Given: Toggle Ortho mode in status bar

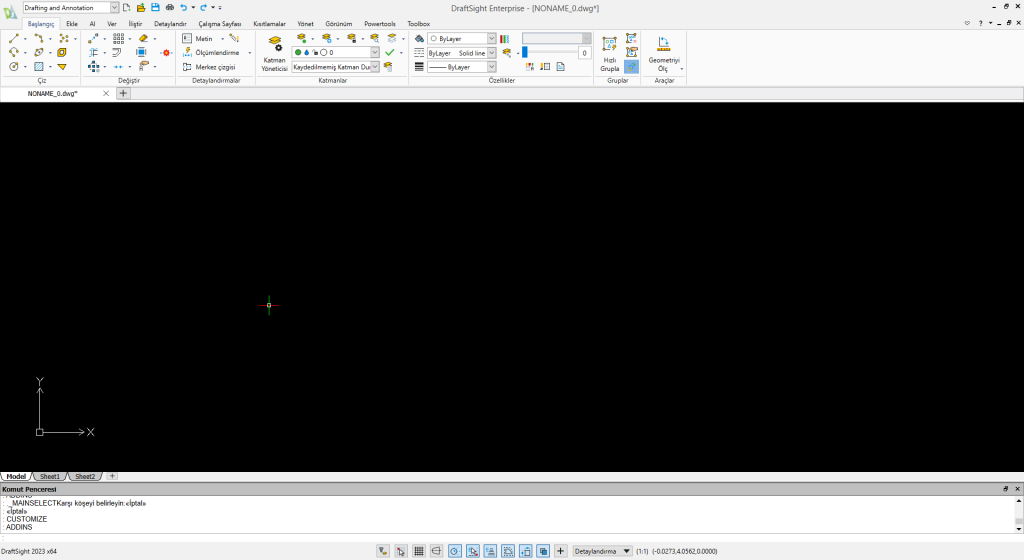Looking at the screenshot, I should coord(437,551).
